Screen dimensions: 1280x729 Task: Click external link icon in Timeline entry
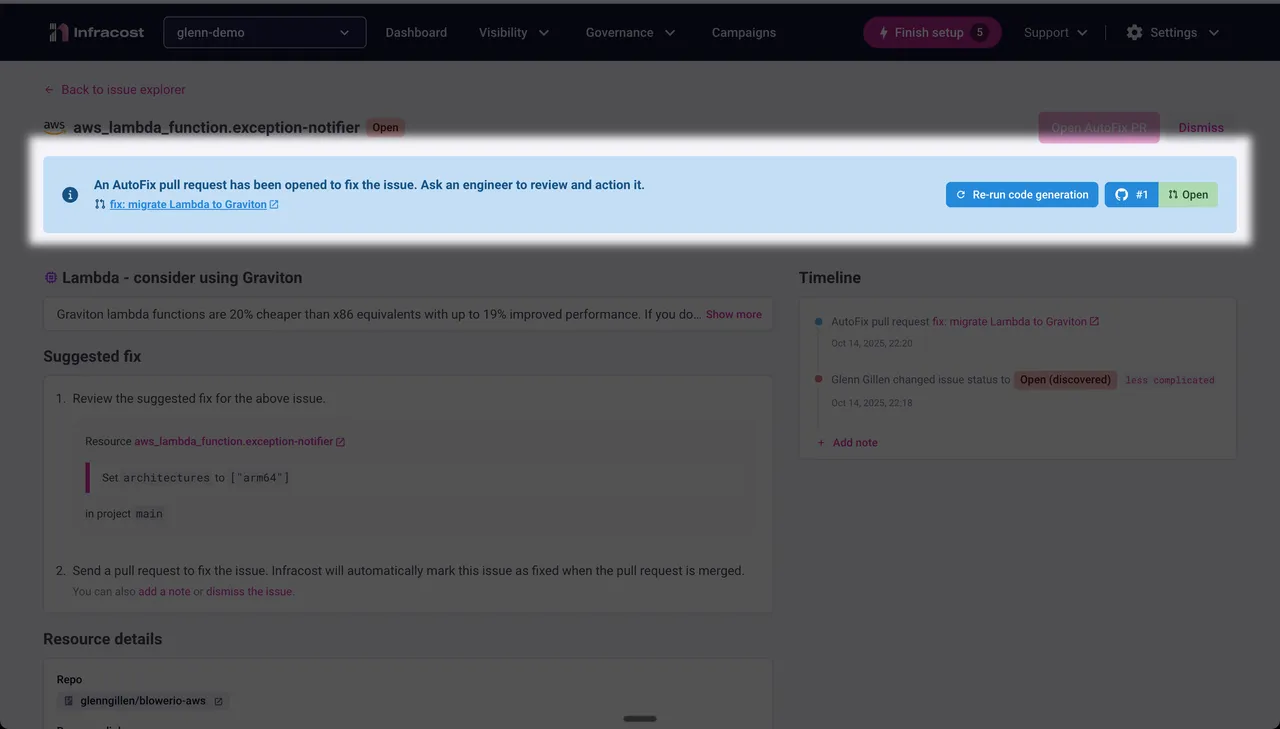pos(1094,321)
